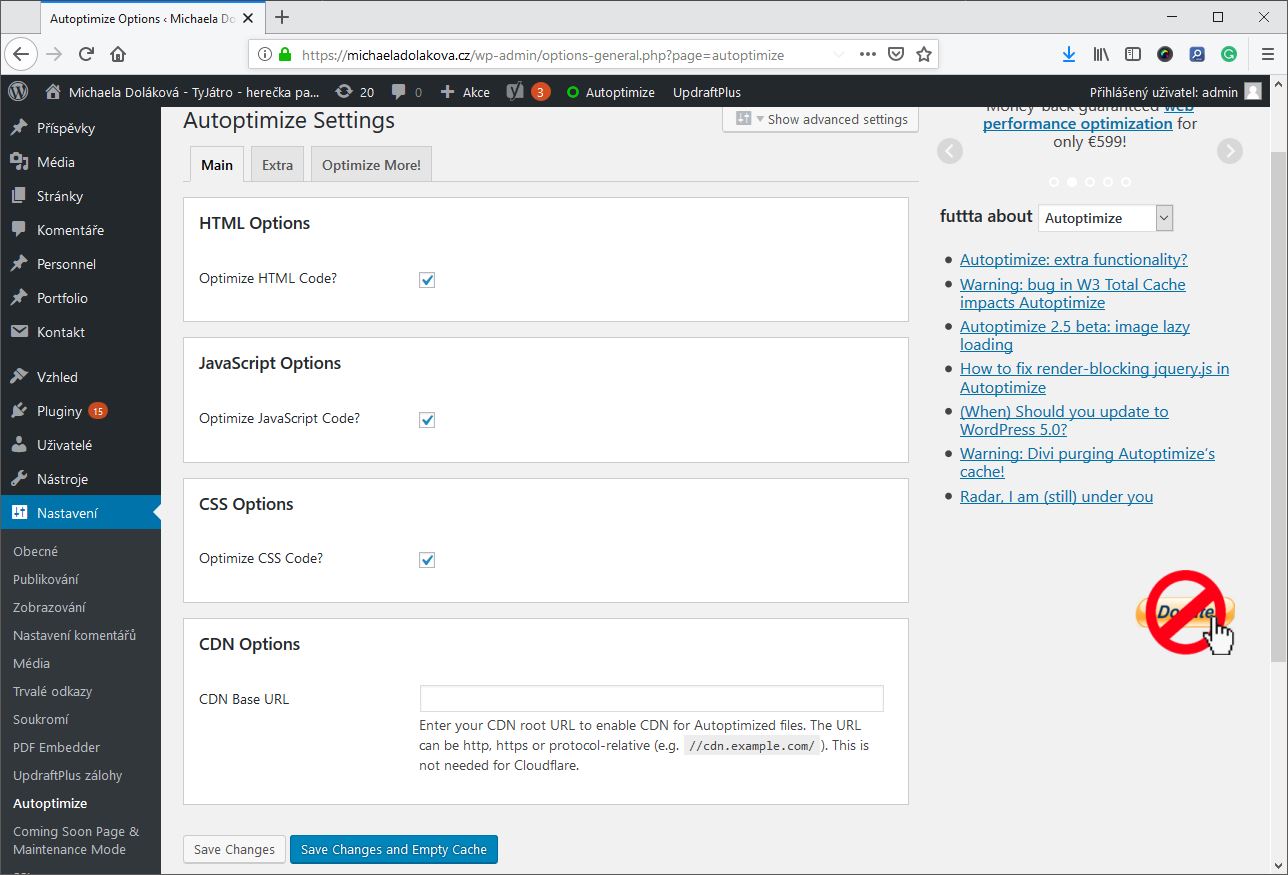1288x875 pixels.
Task: Toggle the Optimize JavaScript Code checkbox
Action: click(x=427, y=420)
